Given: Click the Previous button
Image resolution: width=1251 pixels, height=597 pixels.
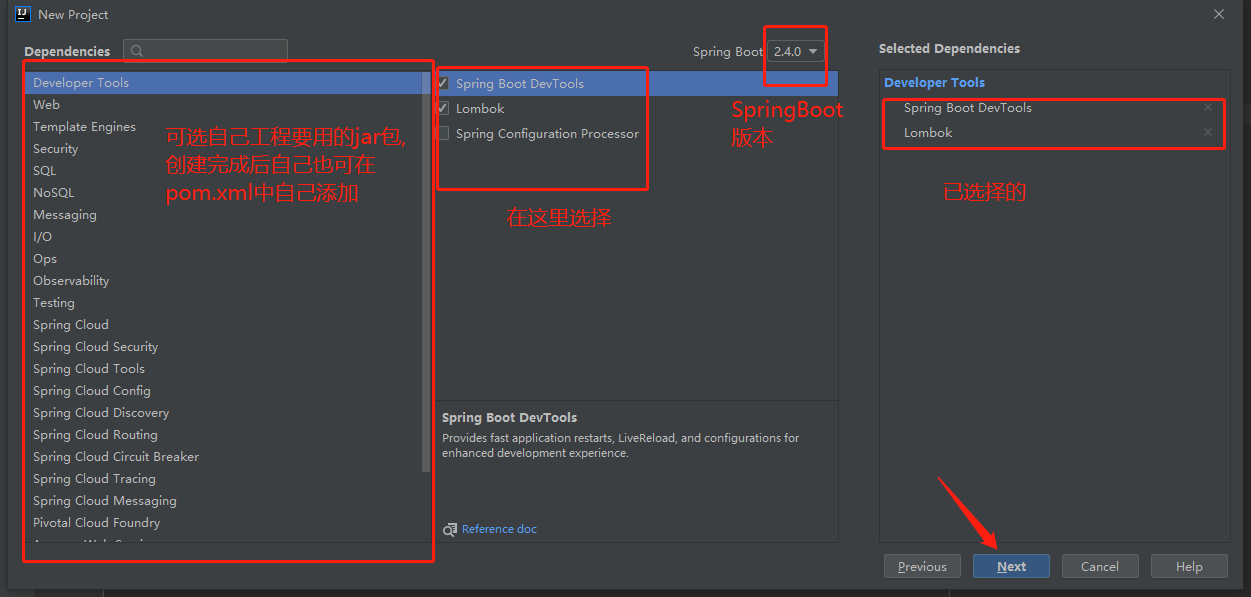Looking at the screenshot, I should click(x=922, y=566).
